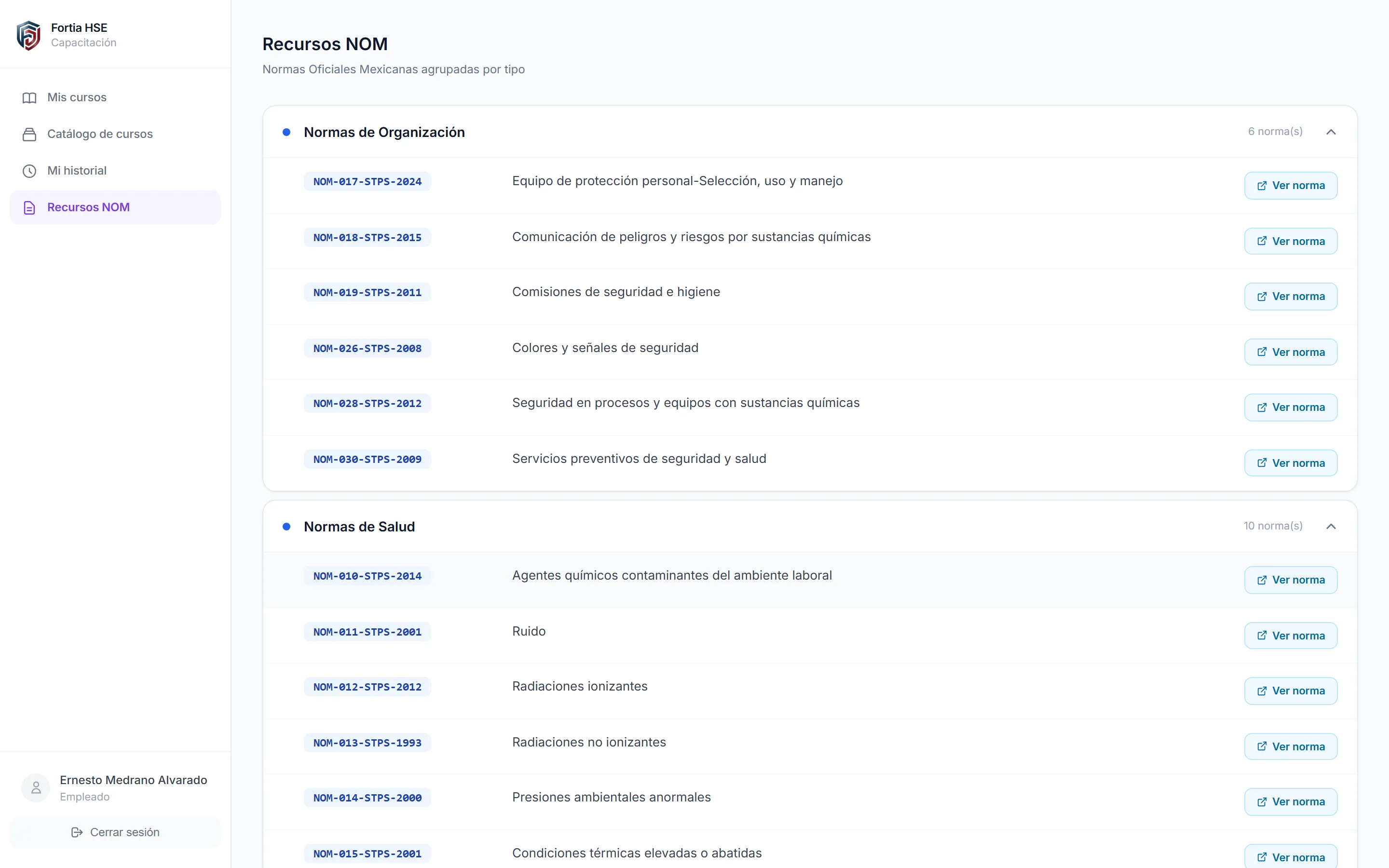Open Ver norma for Condiciones térmicas elevadas
Screen dimensions: 1389x868
coord(1291,857)
